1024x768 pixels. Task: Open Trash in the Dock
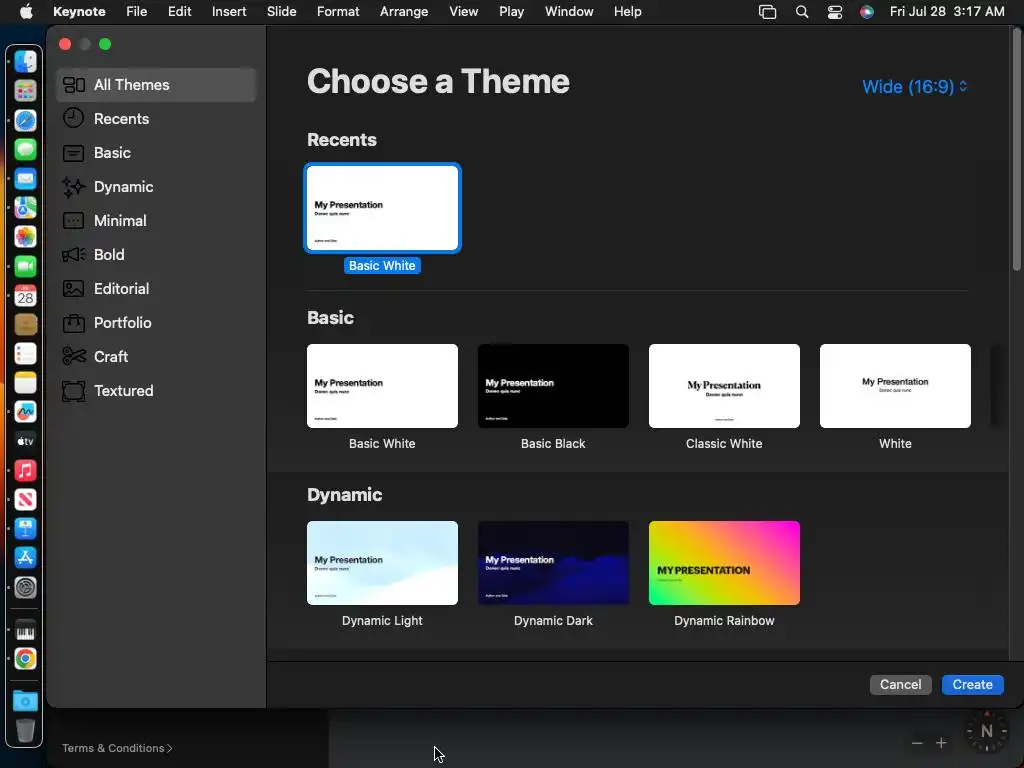point(25,730)
